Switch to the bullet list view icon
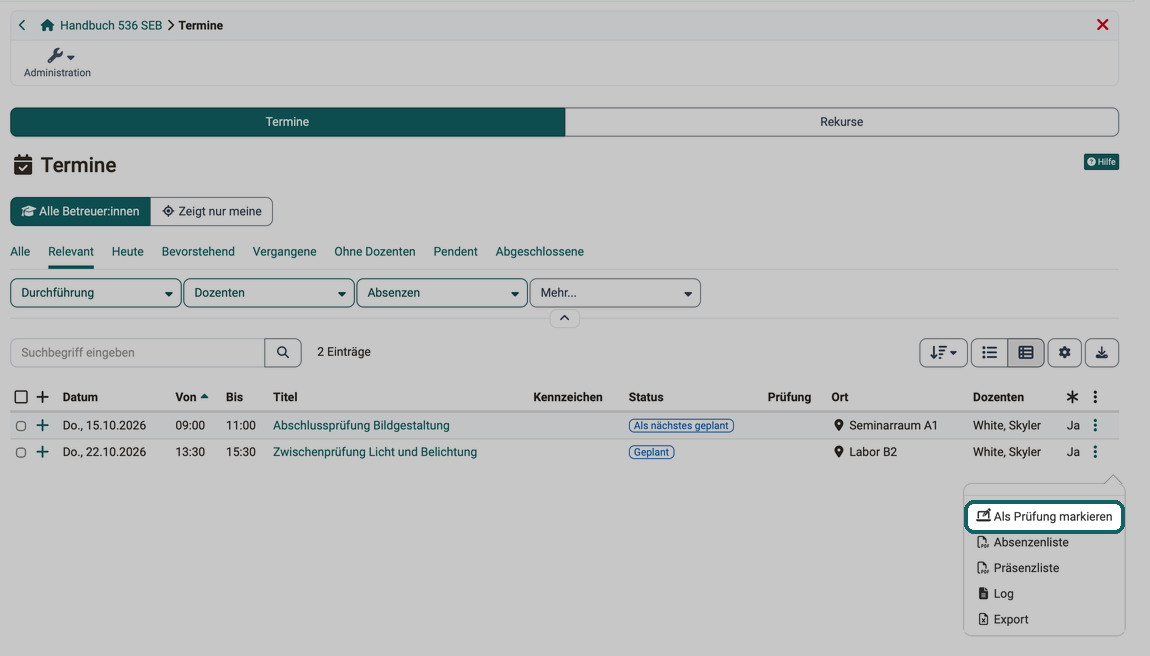This screenshot has width=1150, height=656. point(989,352)
